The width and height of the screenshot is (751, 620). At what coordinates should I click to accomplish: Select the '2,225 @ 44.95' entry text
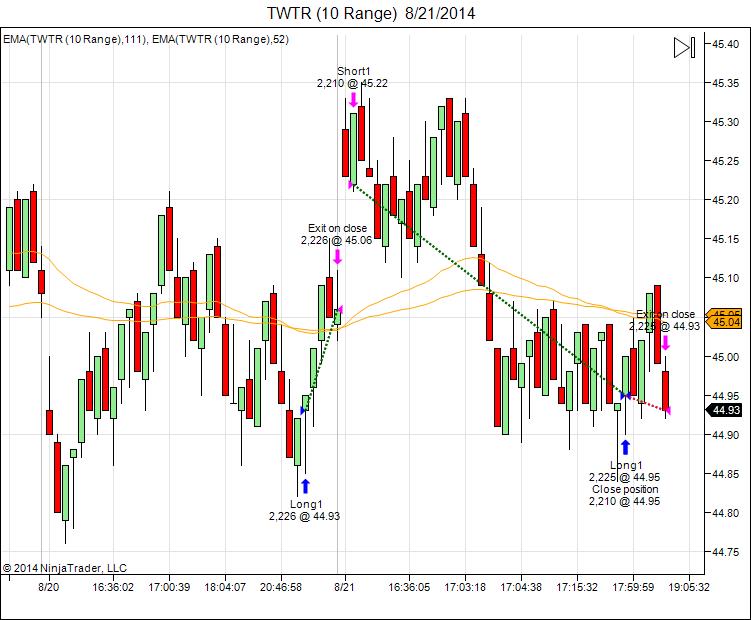point(625,477)
